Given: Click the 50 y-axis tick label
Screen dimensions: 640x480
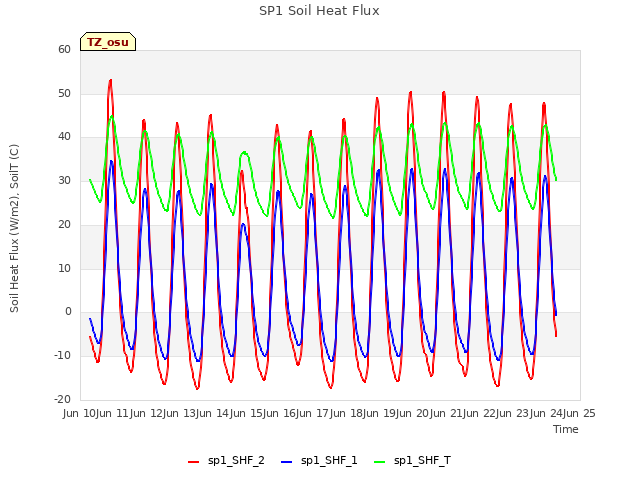Looking at the screenshot, I should click(x=64, y=93).
